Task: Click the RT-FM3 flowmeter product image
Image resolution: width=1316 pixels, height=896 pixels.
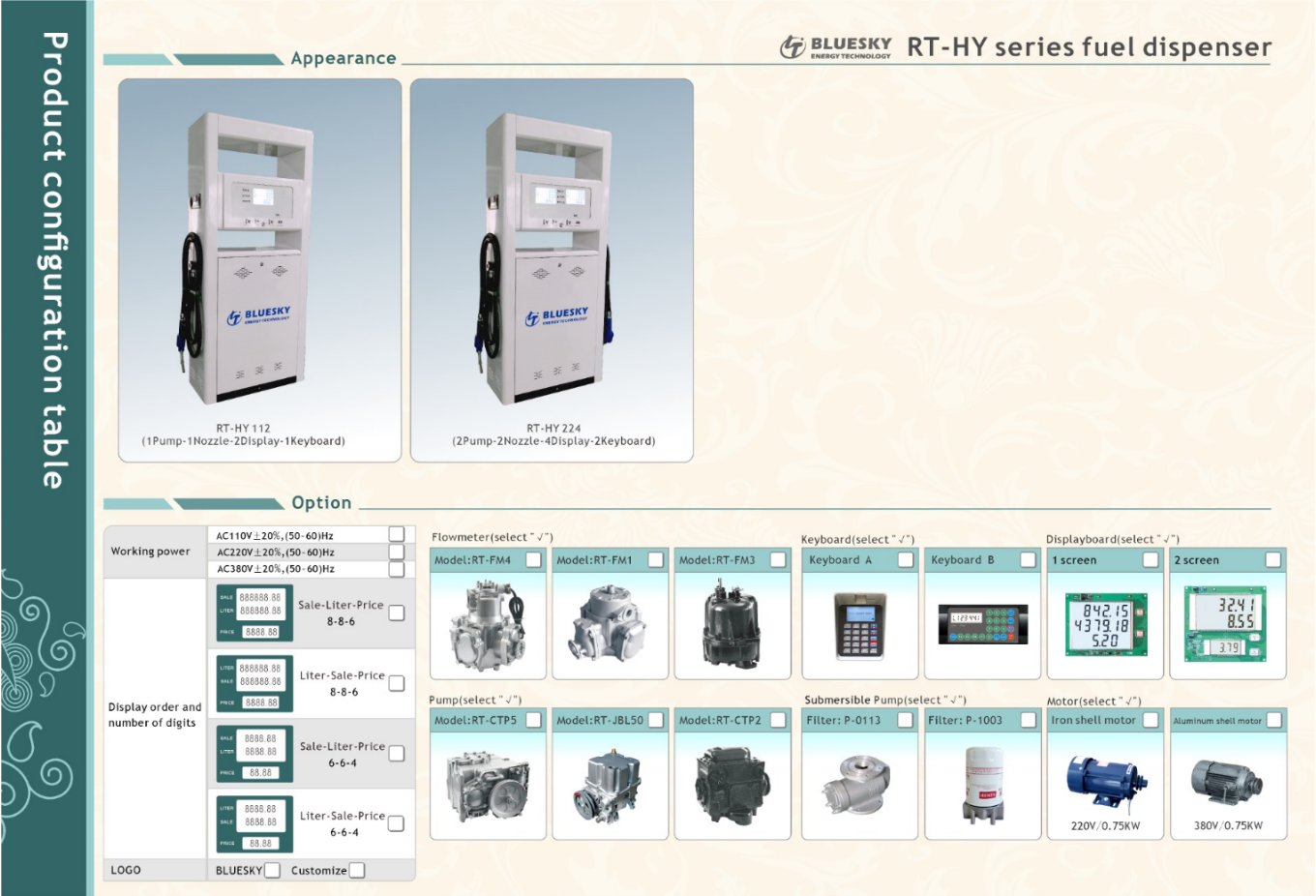Action: [732, 626]
